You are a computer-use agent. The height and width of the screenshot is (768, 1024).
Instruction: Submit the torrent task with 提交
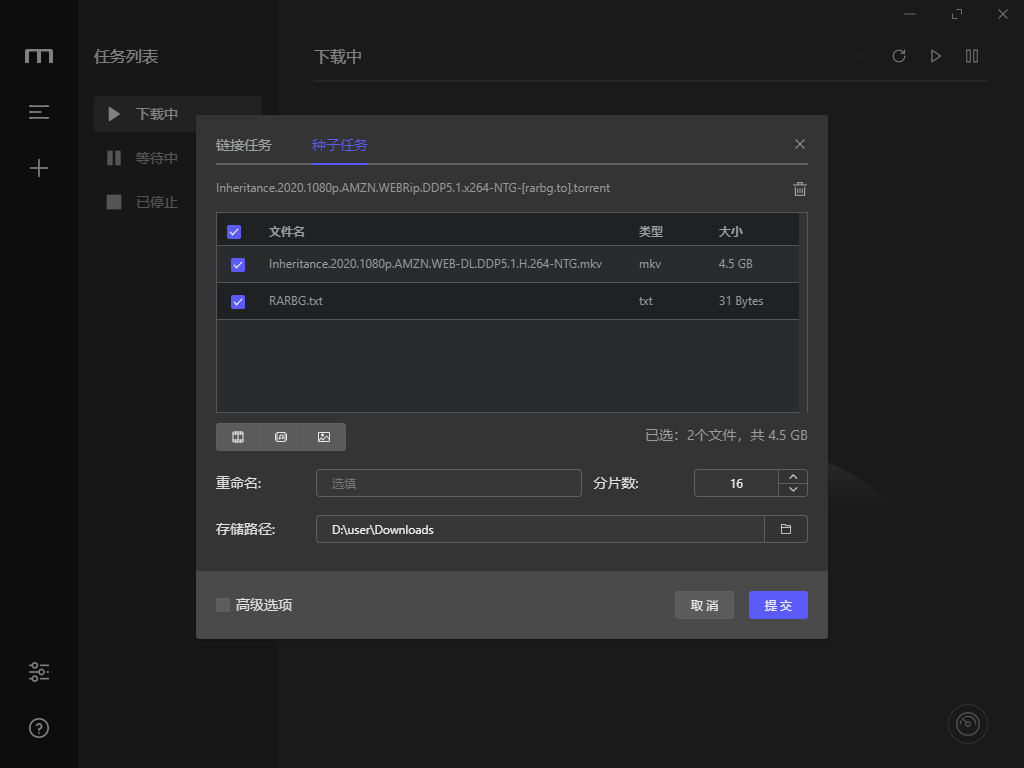coord(778,605)
